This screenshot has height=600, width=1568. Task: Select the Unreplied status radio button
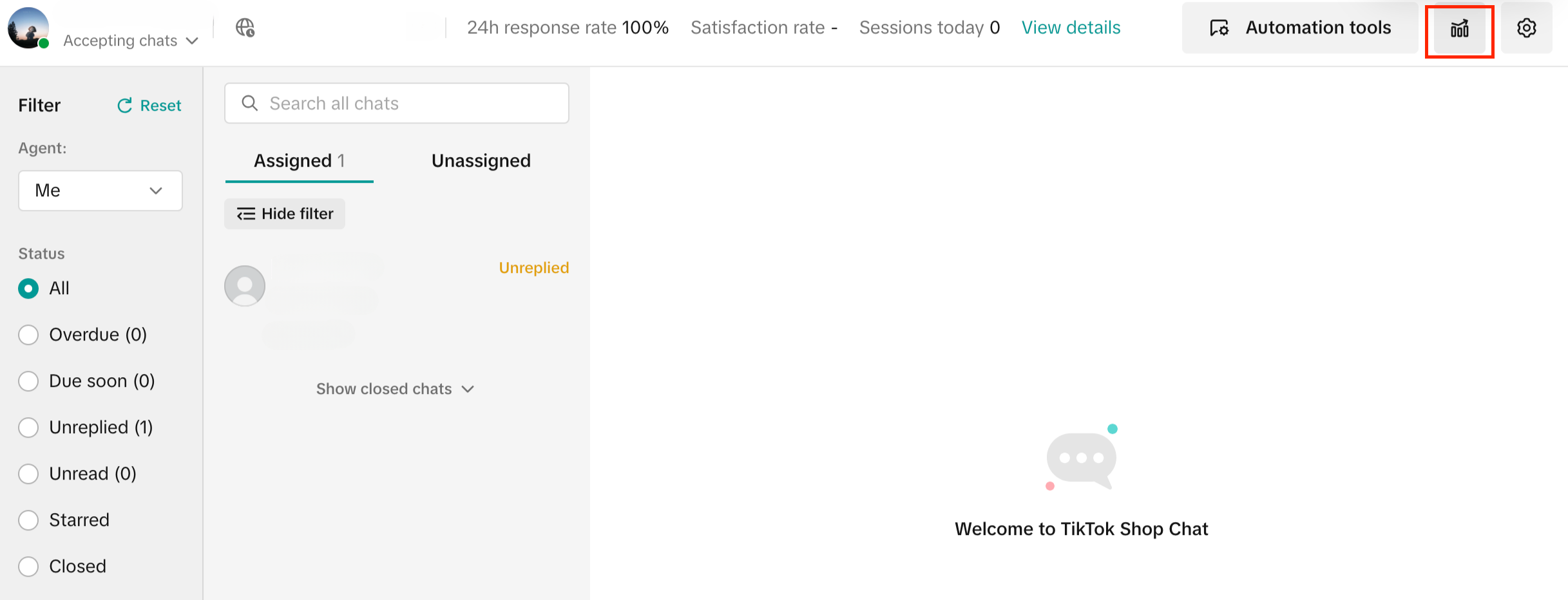[28, 427]
